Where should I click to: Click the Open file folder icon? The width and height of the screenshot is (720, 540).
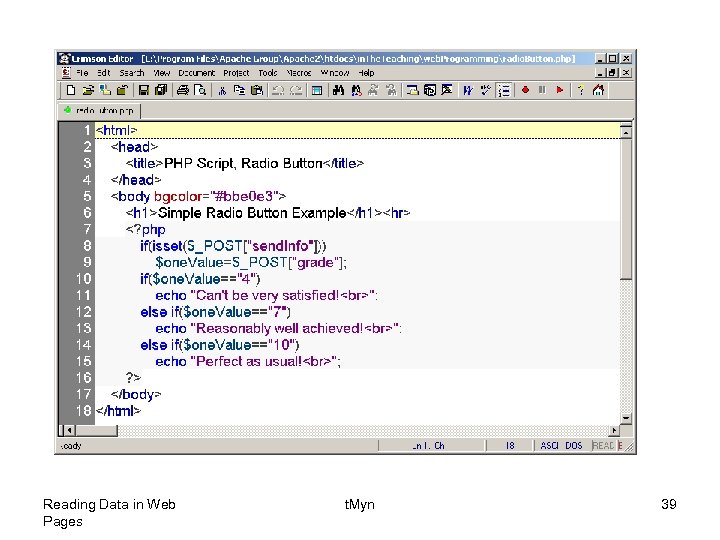click(88, 90)
